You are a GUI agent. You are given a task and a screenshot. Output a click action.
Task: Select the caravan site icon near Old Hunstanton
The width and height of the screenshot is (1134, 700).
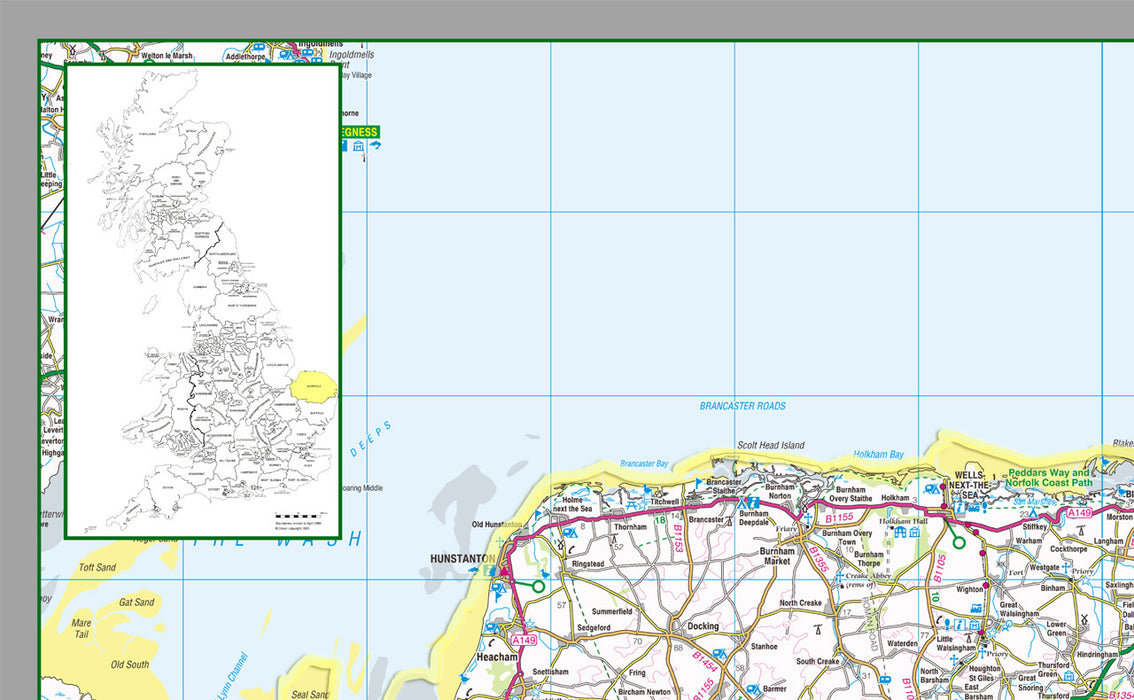click(568, 532)
